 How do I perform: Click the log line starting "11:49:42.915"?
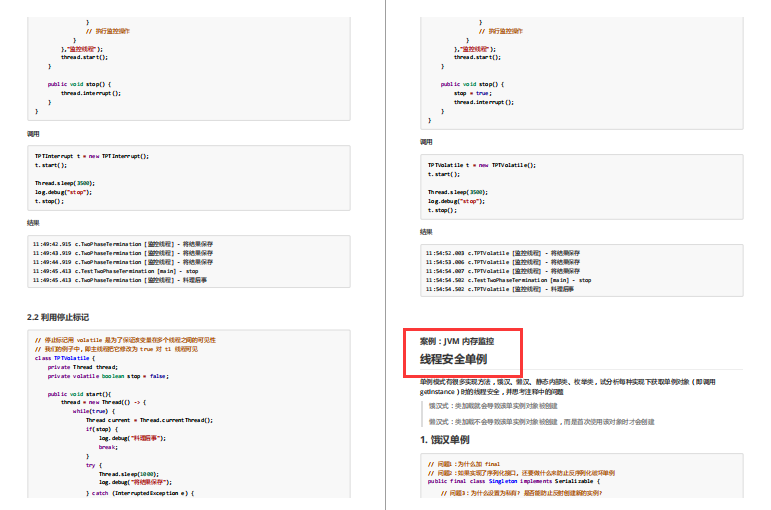click(123, 244)
